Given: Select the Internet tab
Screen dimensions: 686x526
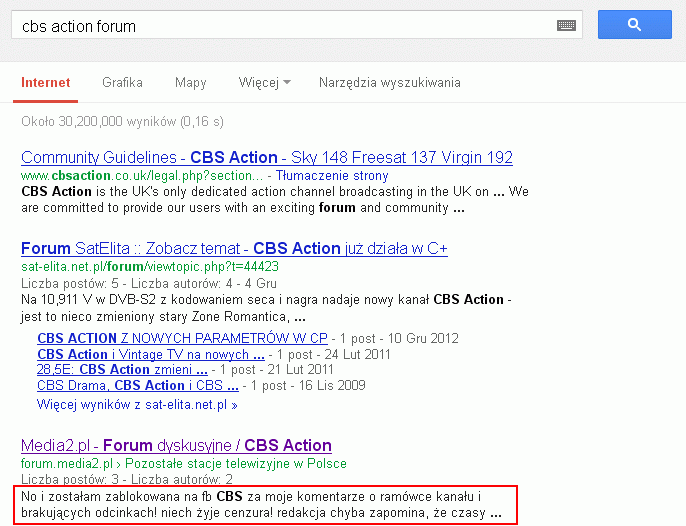Looking at the screenshot, I should click(46, 83).
